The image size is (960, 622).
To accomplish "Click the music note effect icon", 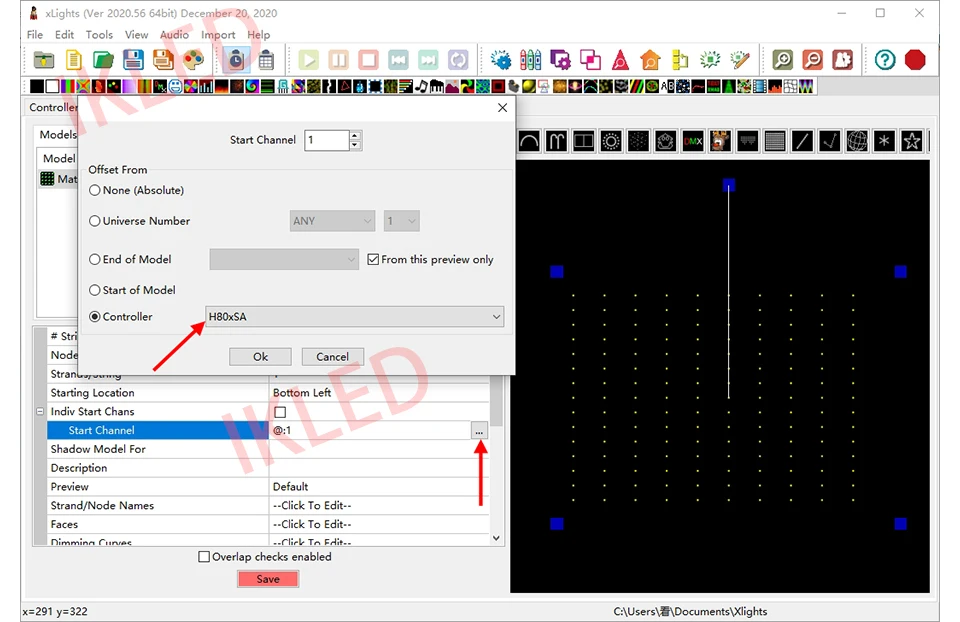I will click(x=421, y=86).
